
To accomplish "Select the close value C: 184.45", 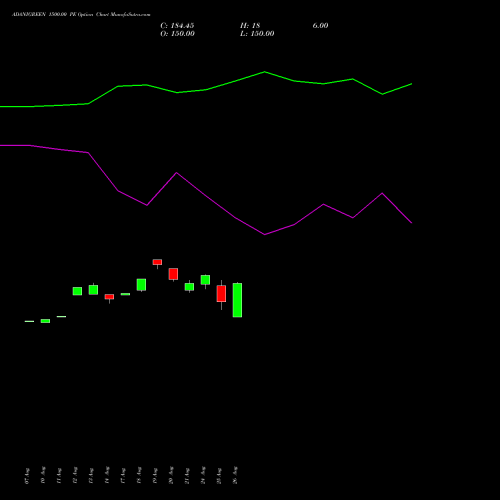I will click(177, 26).
